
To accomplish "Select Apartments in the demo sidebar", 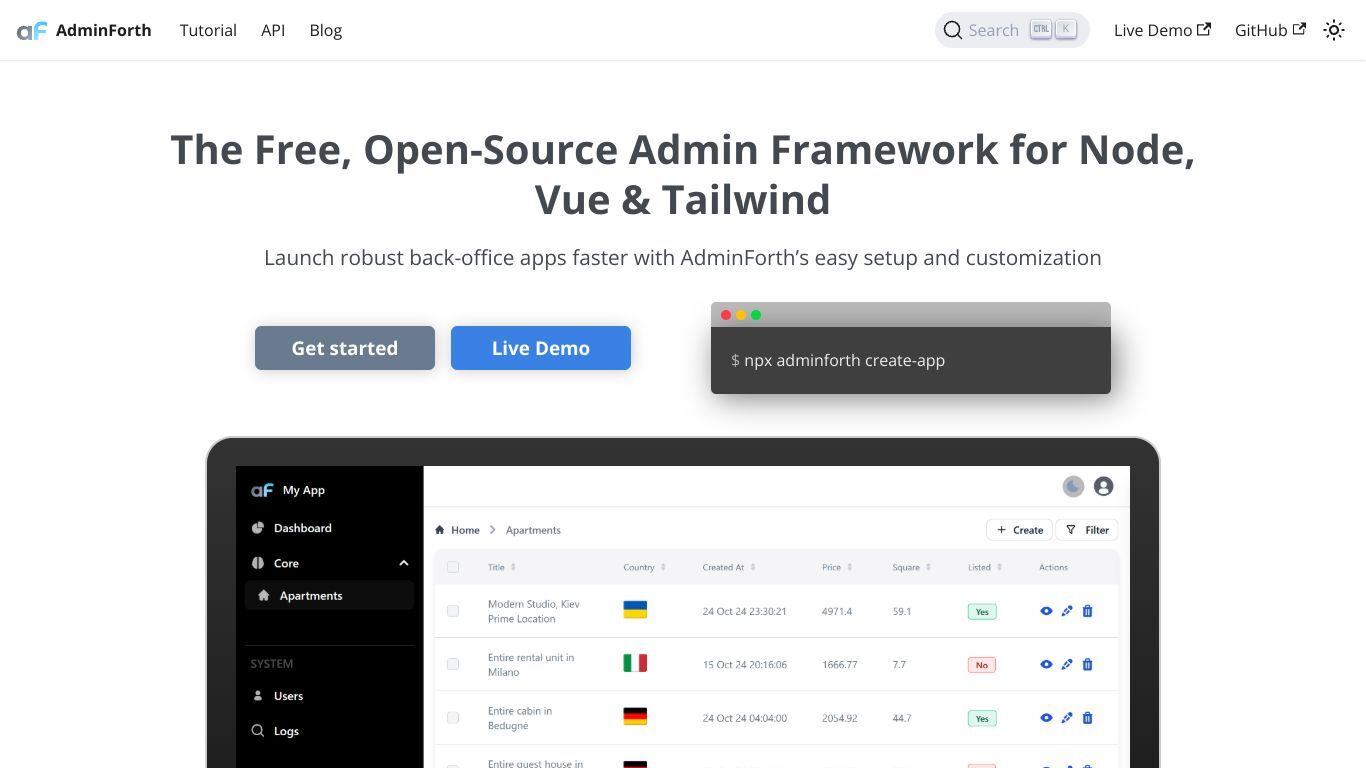I will coord(329,595).
